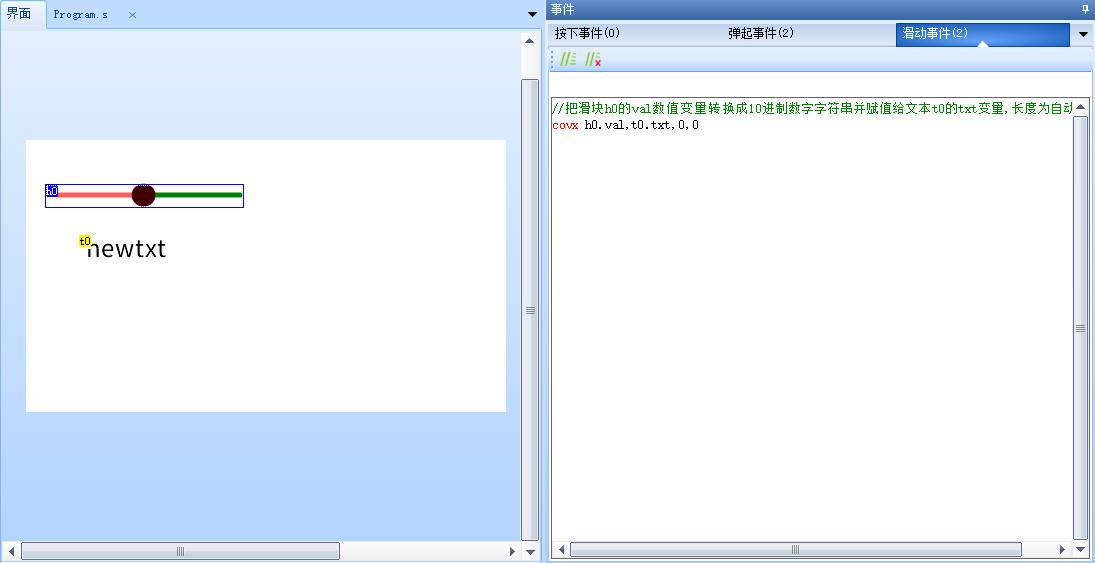Click the design canvas vertical scrollbar up arrow

(x=530, y=41)
